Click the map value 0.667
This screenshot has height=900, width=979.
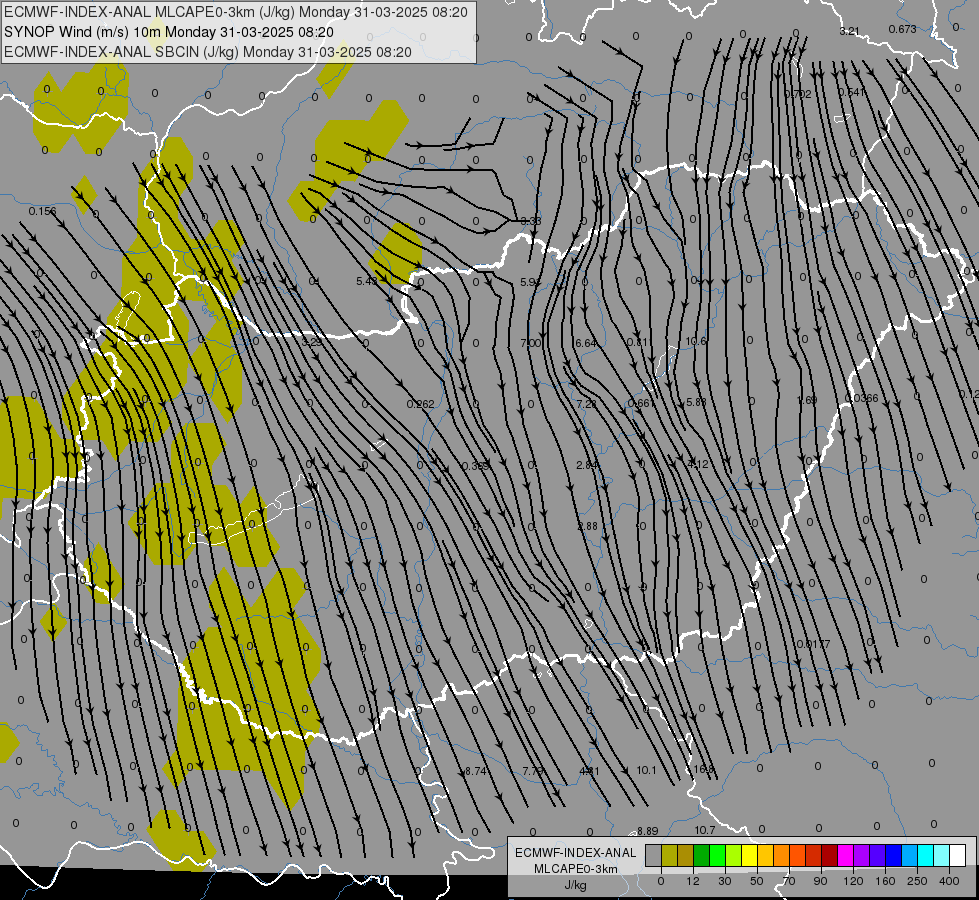click(x=642, y=403)
